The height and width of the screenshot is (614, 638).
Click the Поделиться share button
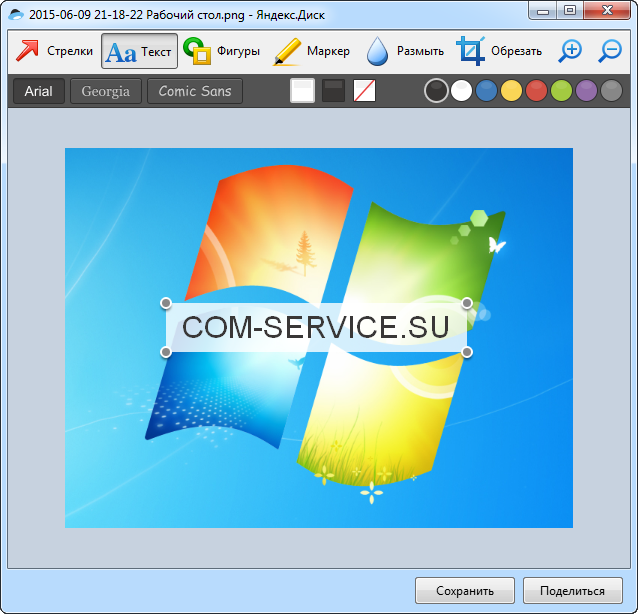pos(572,590)
